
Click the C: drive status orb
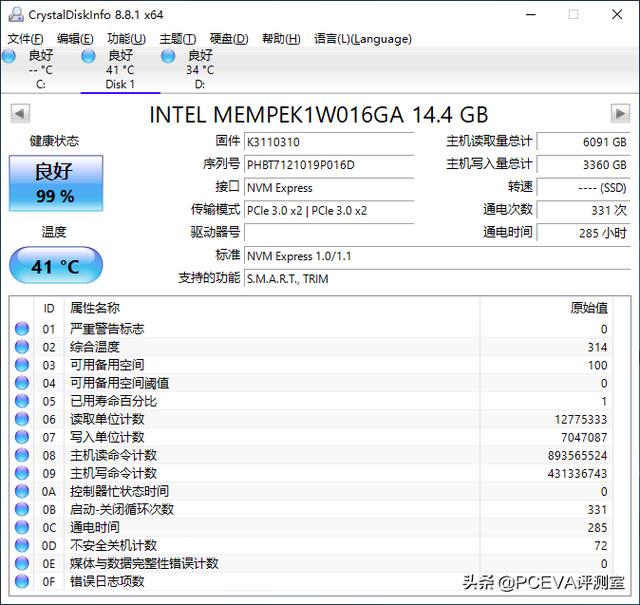click(9, 56)
